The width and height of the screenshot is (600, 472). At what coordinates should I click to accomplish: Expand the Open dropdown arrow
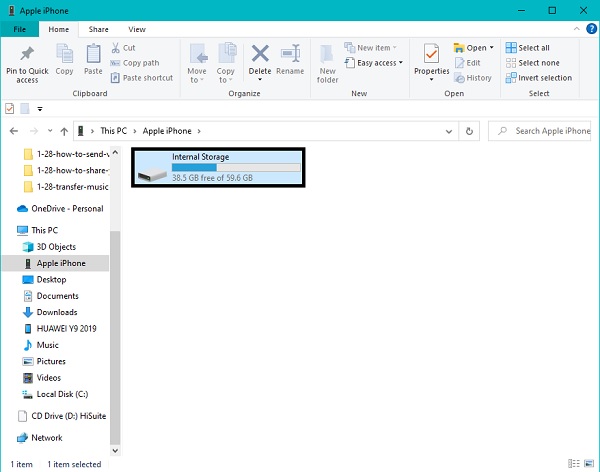point(492,48)
